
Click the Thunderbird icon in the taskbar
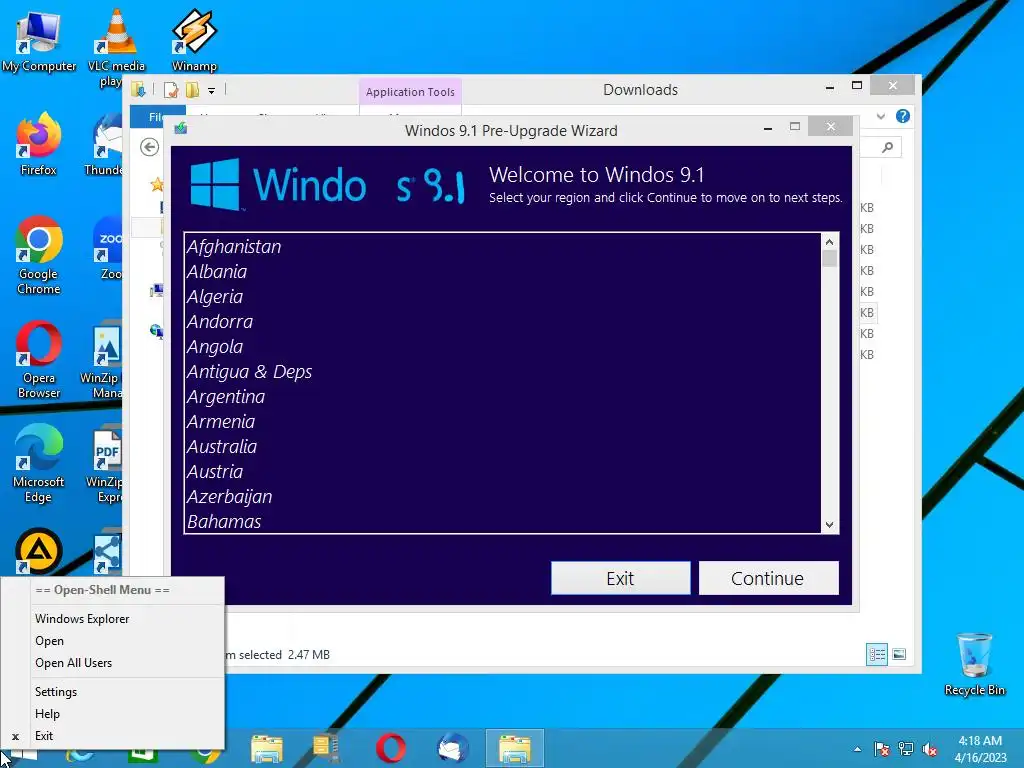453,748
